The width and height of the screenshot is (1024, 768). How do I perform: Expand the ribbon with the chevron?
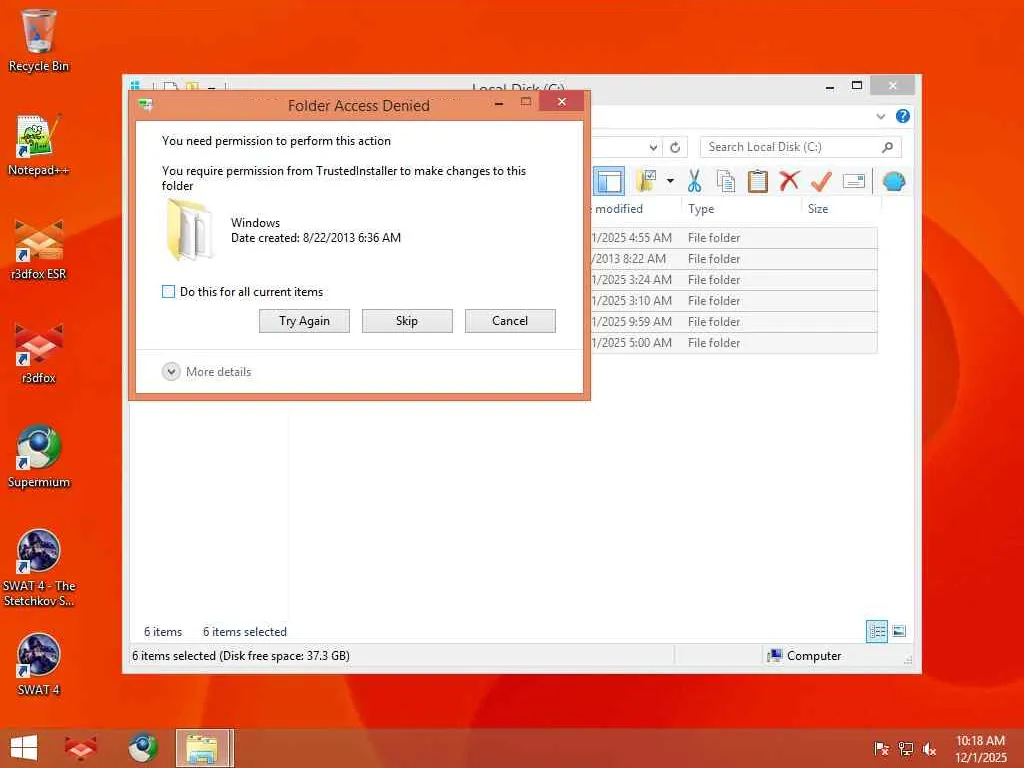pos(880,116)
